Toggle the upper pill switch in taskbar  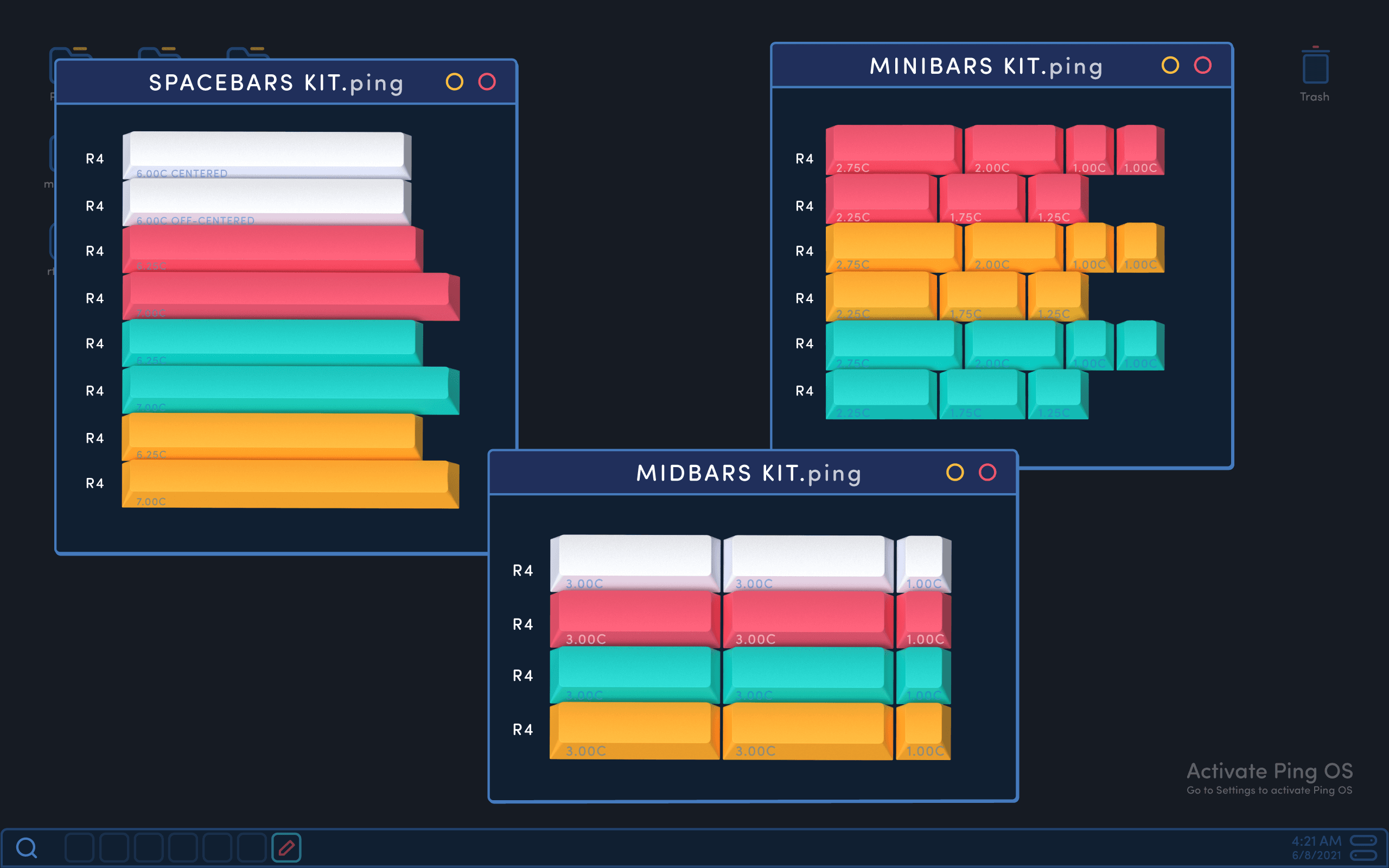coord(1363,840)
